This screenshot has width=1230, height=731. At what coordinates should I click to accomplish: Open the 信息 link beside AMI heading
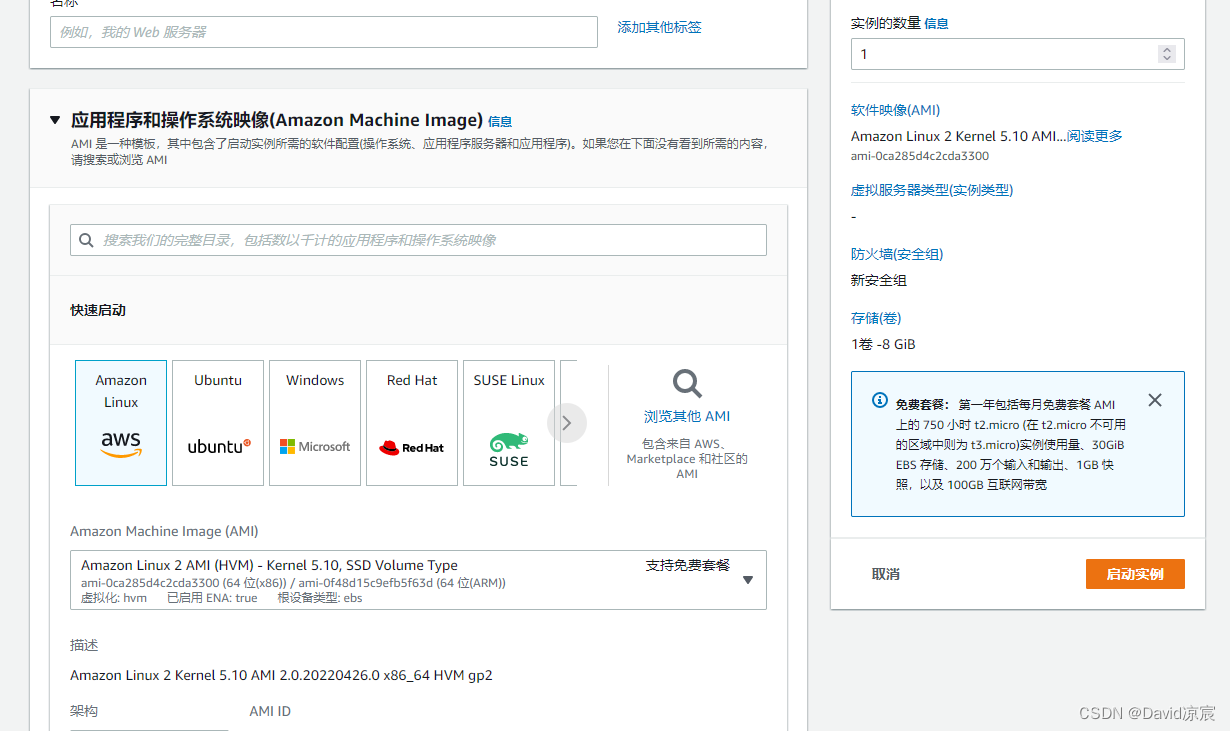tap(500, 122)
